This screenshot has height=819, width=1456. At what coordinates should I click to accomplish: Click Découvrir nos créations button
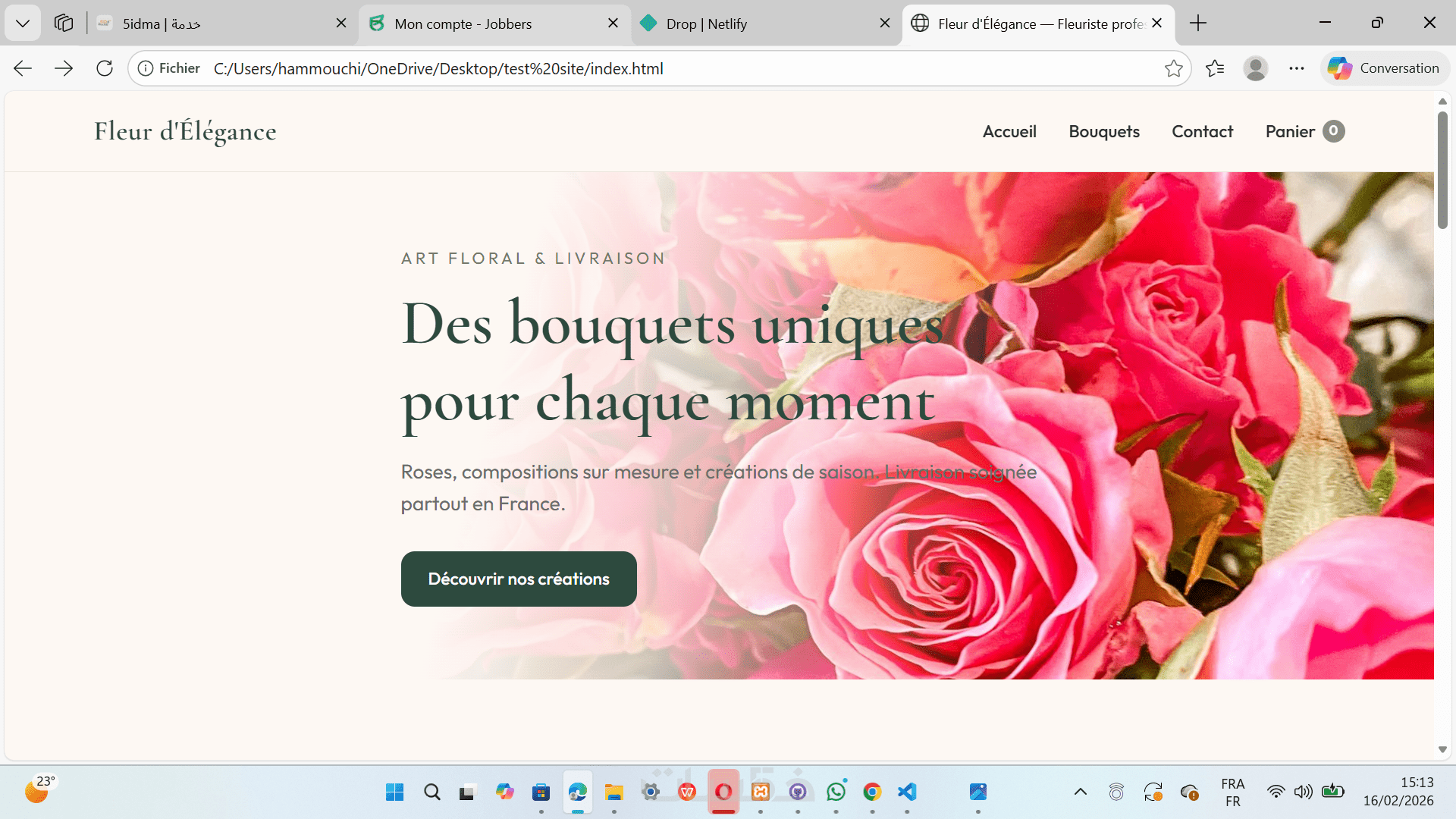(x=519, y=579)
